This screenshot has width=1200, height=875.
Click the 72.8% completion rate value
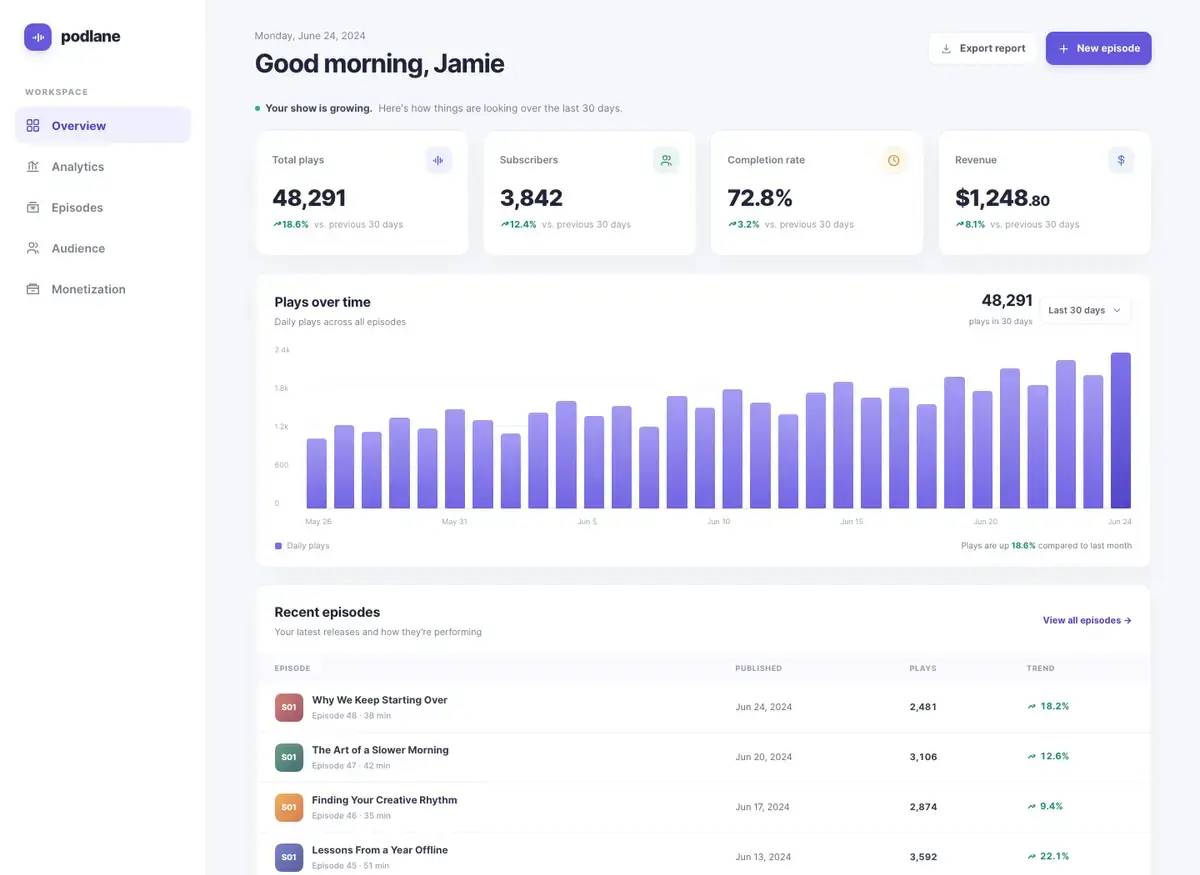760,198
